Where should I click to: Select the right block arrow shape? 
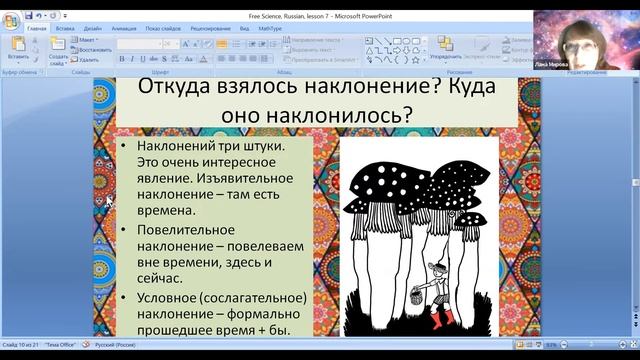pos(397,51)
